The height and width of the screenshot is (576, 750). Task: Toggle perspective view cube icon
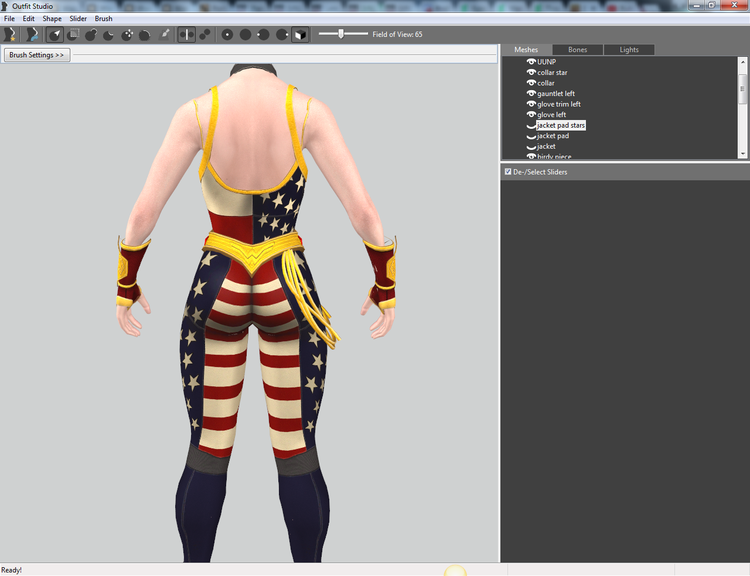(x=300, y=34)
